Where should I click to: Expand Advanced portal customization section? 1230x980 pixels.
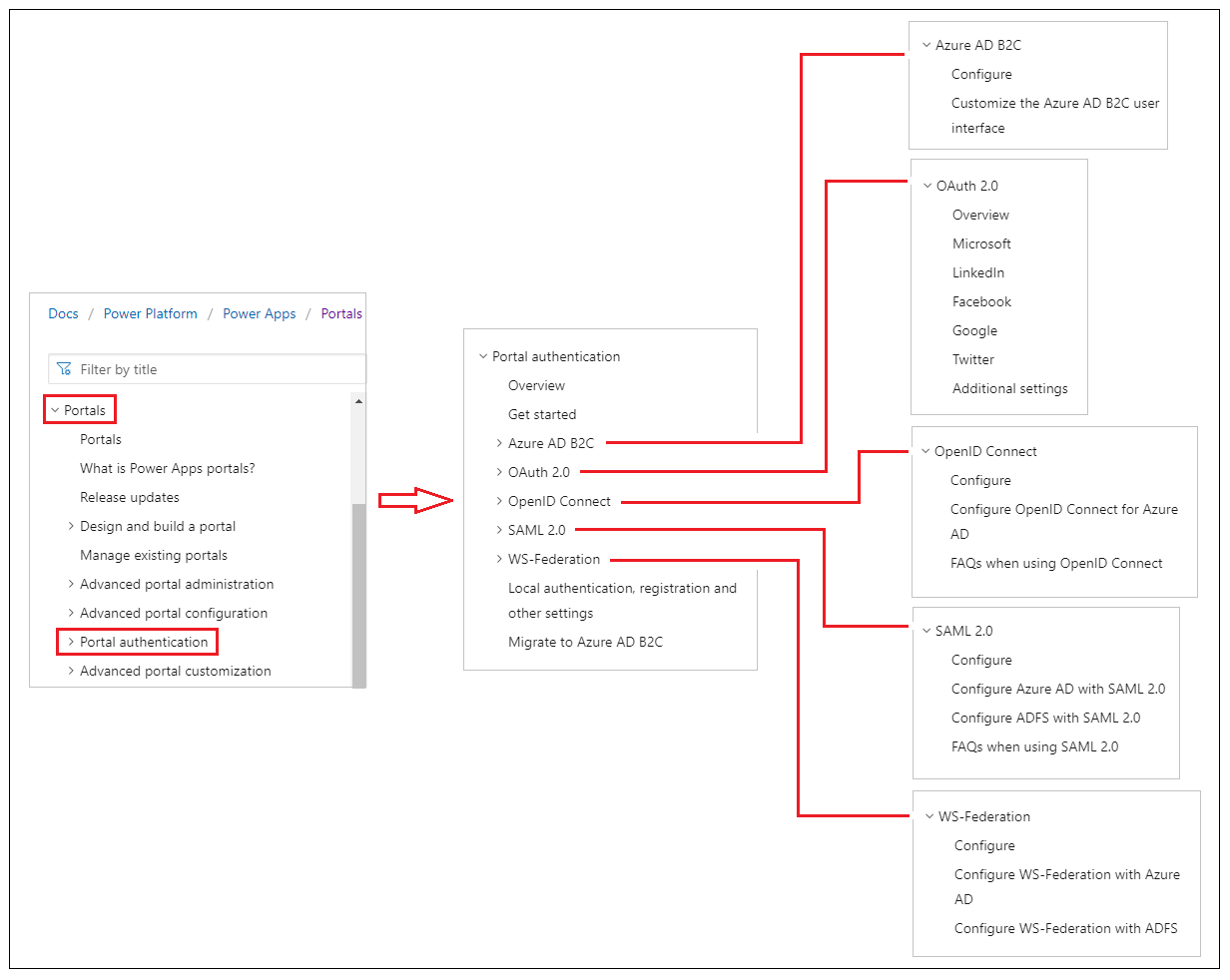[x=71, y=671]
